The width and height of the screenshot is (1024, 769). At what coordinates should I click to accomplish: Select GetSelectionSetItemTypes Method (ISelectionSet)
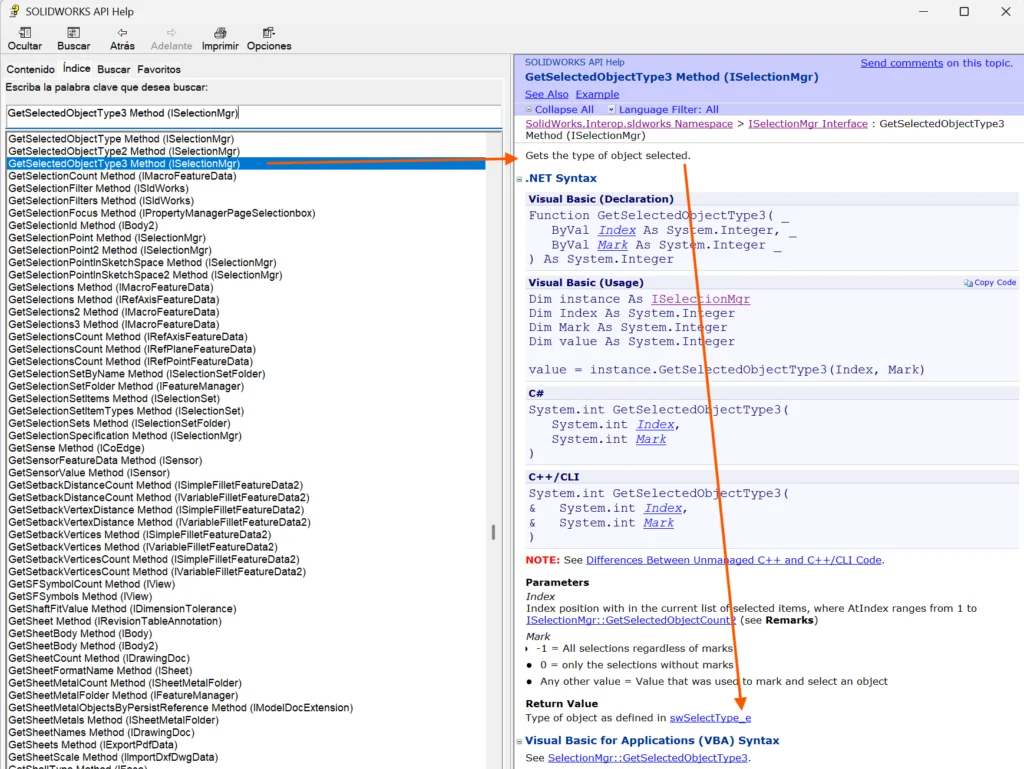click(126, 411)
